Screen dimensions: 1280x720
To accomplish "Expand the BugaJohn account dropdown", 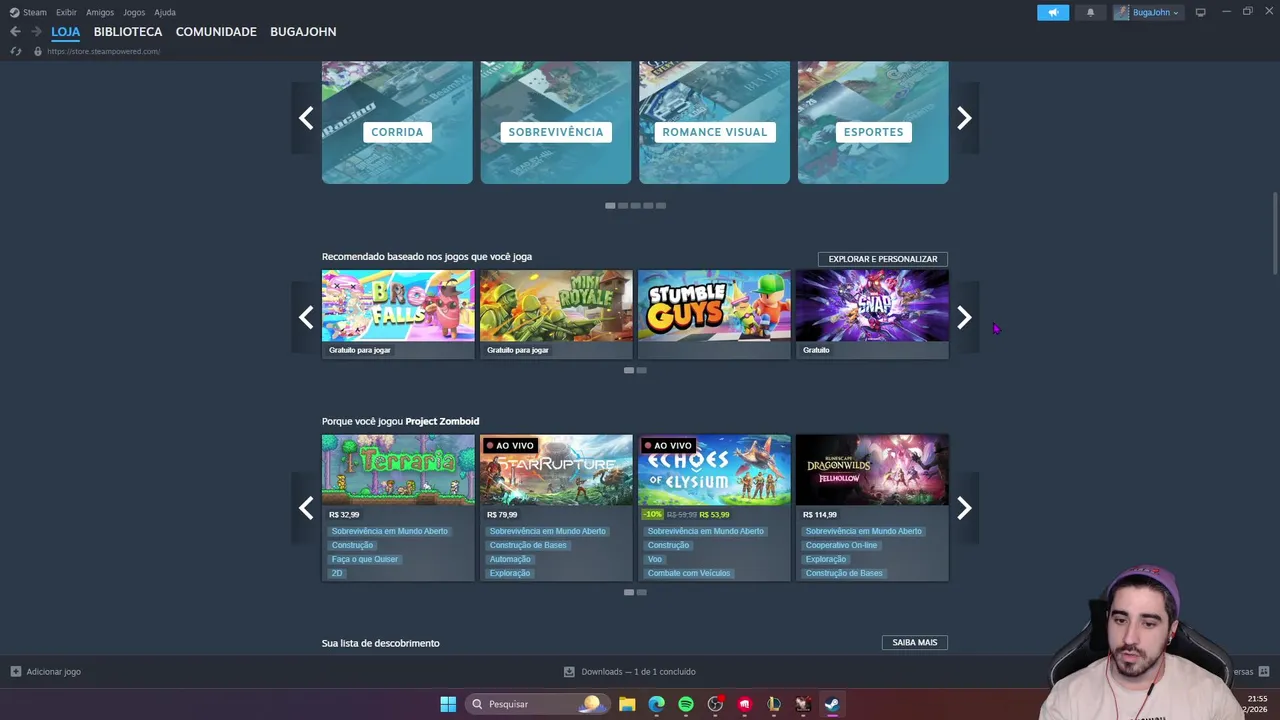I will tap(1148, 12).
